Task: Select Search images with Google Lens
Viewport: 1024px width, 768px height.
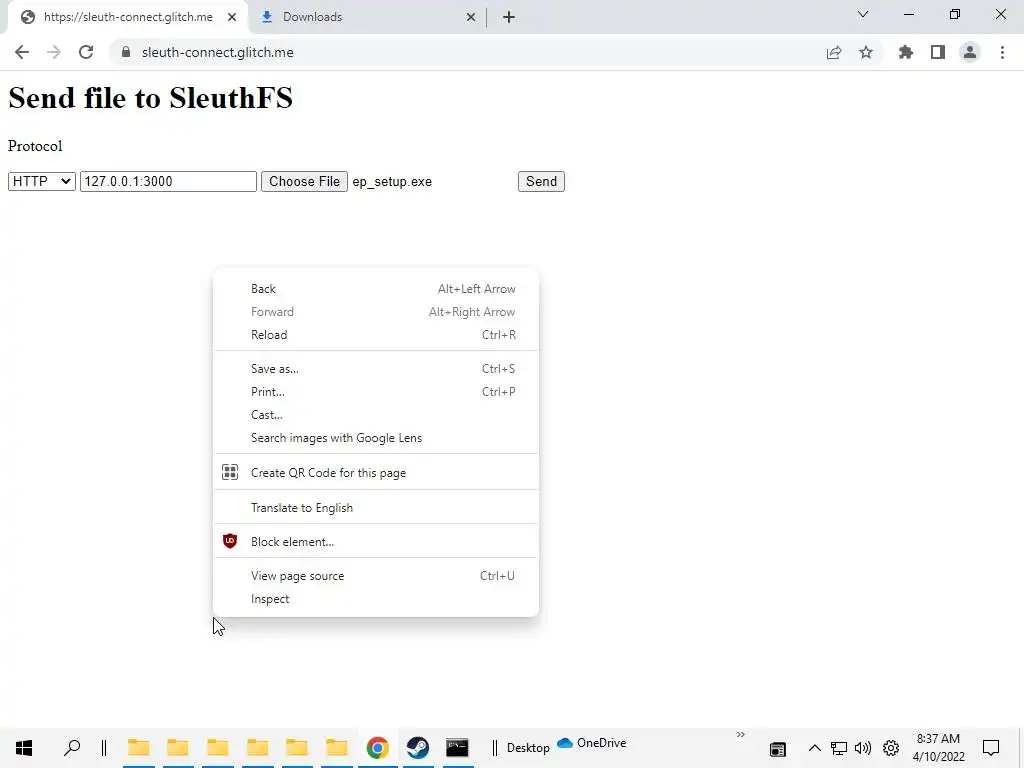Action: pos(376,438)
